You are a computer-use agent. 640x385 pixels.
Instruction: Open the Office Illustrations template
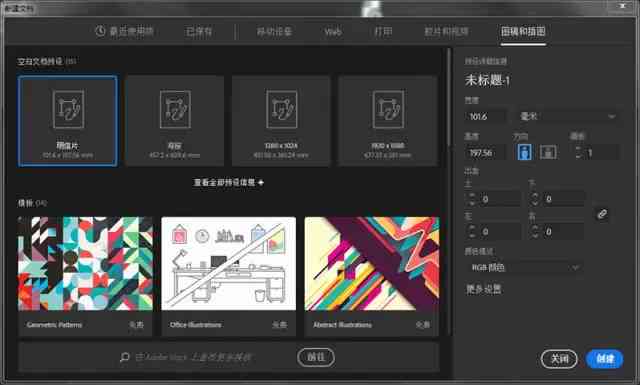pos(229,276)
